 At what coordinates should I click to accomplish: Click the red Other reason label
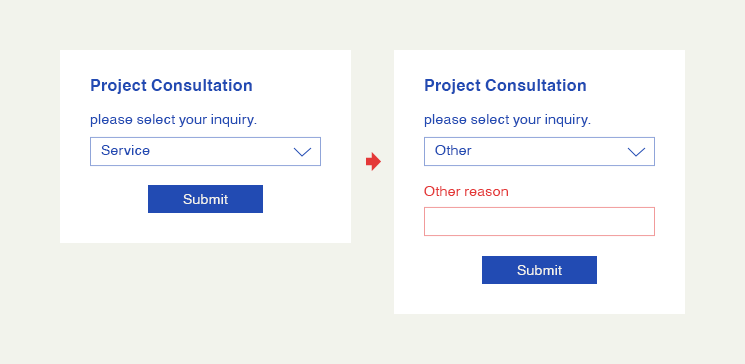tap(466, 192)
